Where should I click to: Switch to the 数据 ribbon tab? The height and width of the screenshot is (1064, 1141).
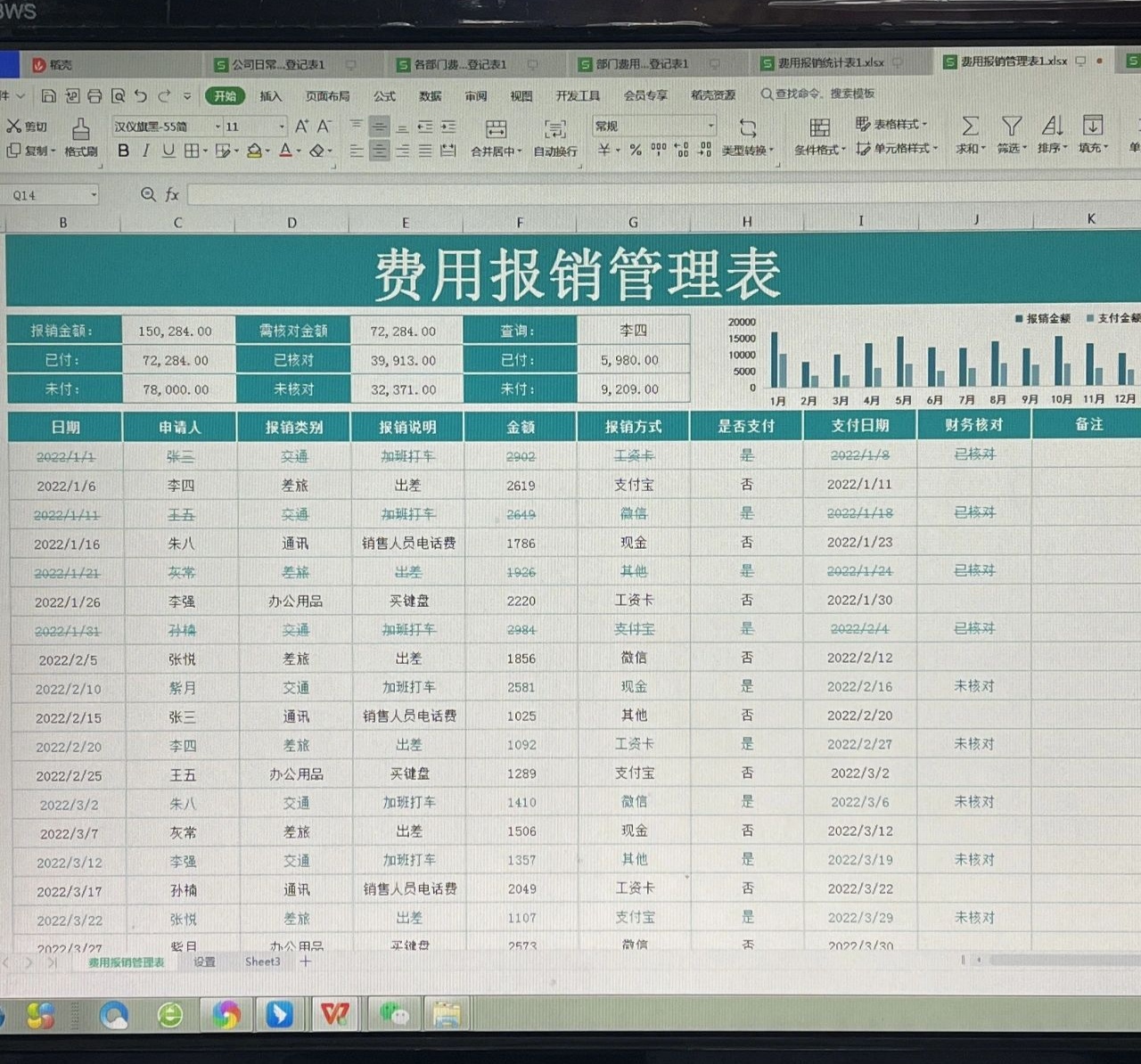coord(429,95)
